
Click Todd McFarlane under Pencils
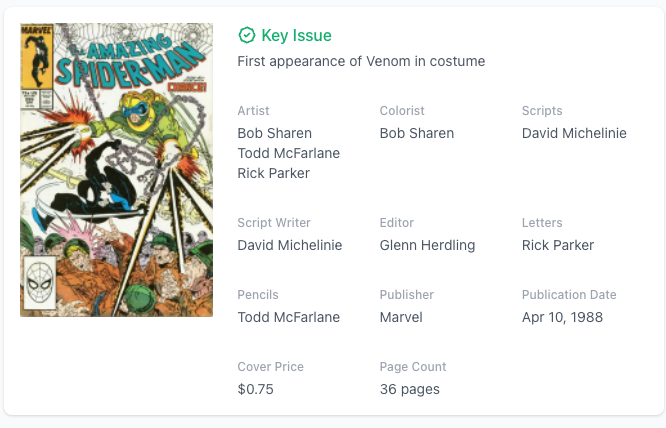point(288,317)
